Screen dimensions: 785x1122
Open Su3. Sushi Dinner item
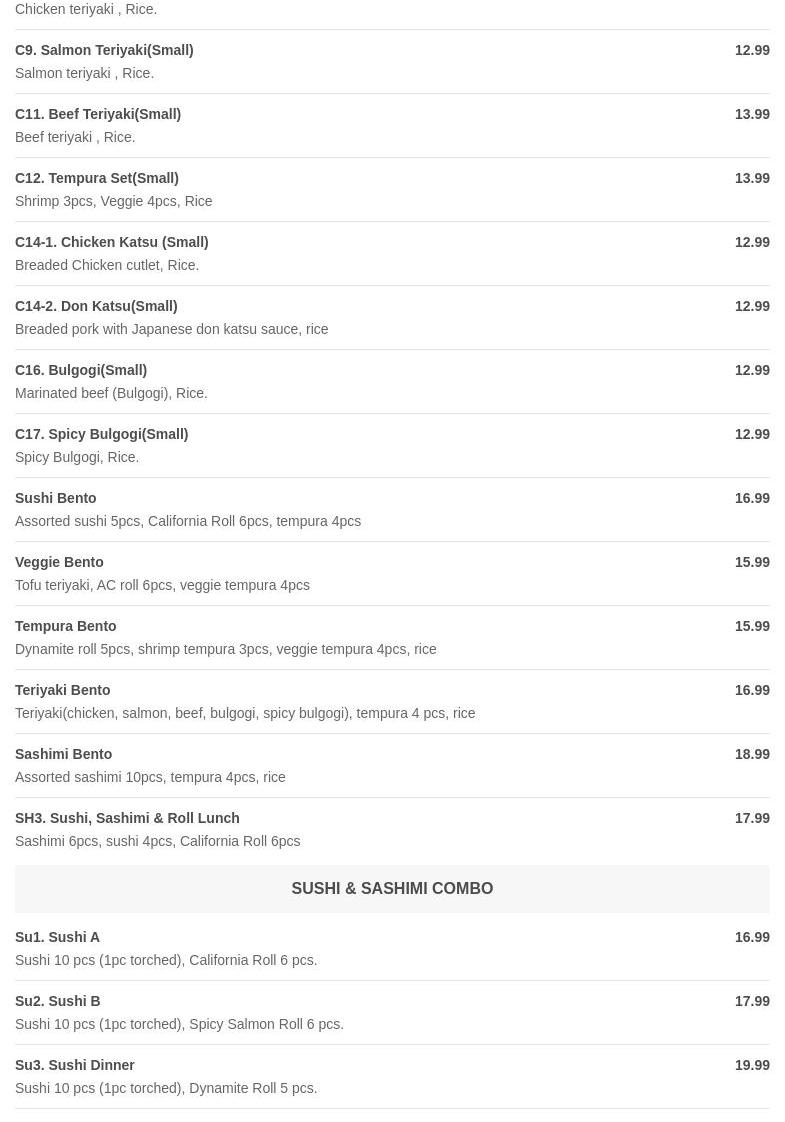tap(75, 1065)
